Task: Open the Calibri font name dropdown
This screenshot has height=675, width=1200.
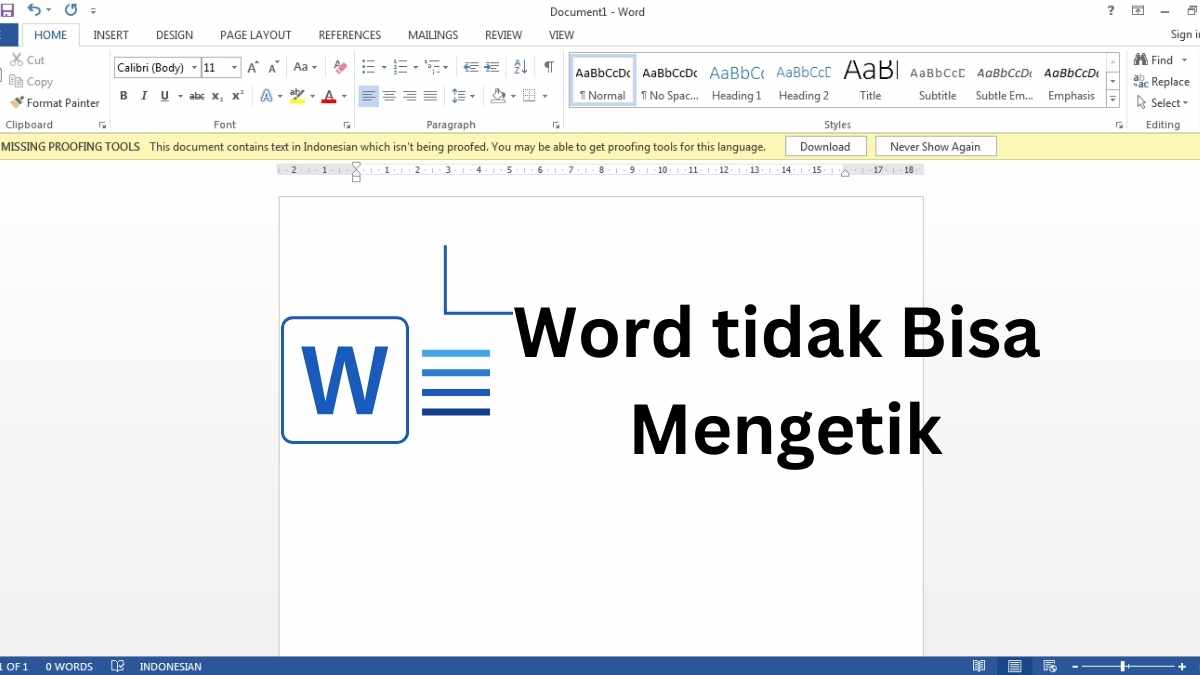Action: (x=195, y=67)
